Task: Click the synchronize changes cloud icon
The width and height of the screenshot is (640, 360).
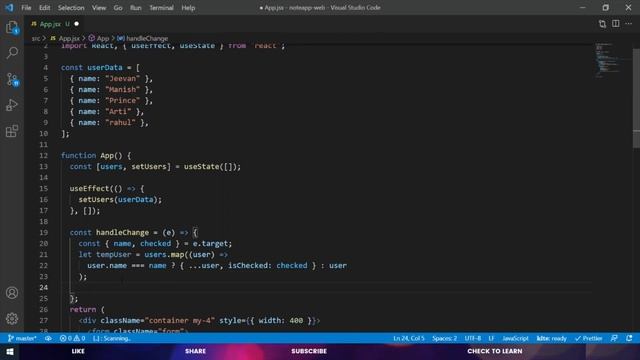Action: tap(48, 338)
